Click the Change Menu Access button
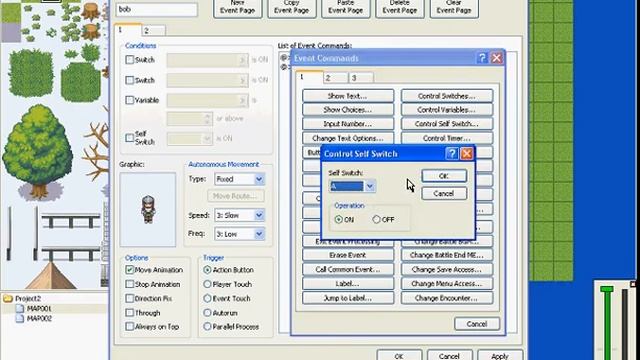This screenshot has height=360, width=640. click(447, 284)
